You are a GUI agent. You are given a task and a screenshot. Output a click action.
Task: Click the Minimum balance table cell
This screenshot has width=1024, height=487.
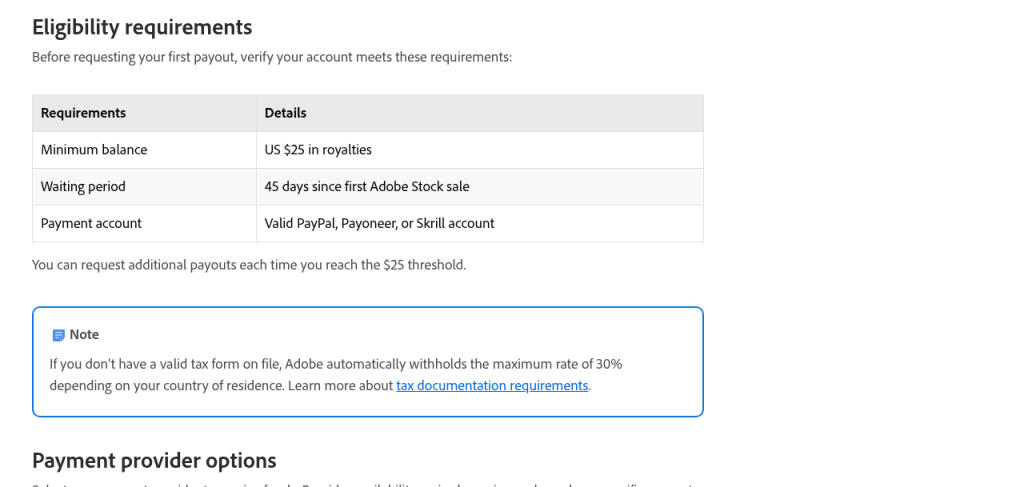click(144, 150)
